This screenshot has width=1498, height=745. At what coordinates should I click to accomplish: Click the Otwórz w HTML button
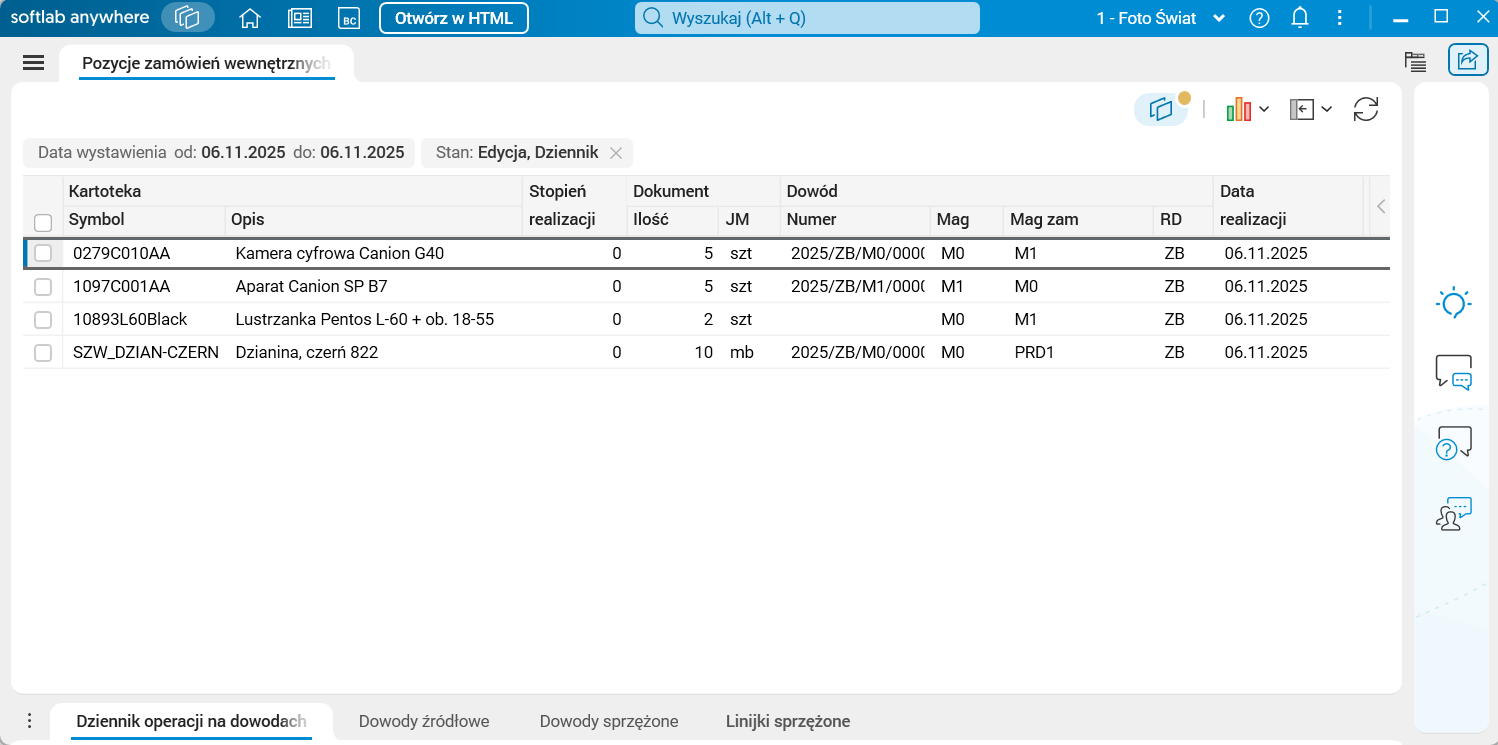[454, 18]
